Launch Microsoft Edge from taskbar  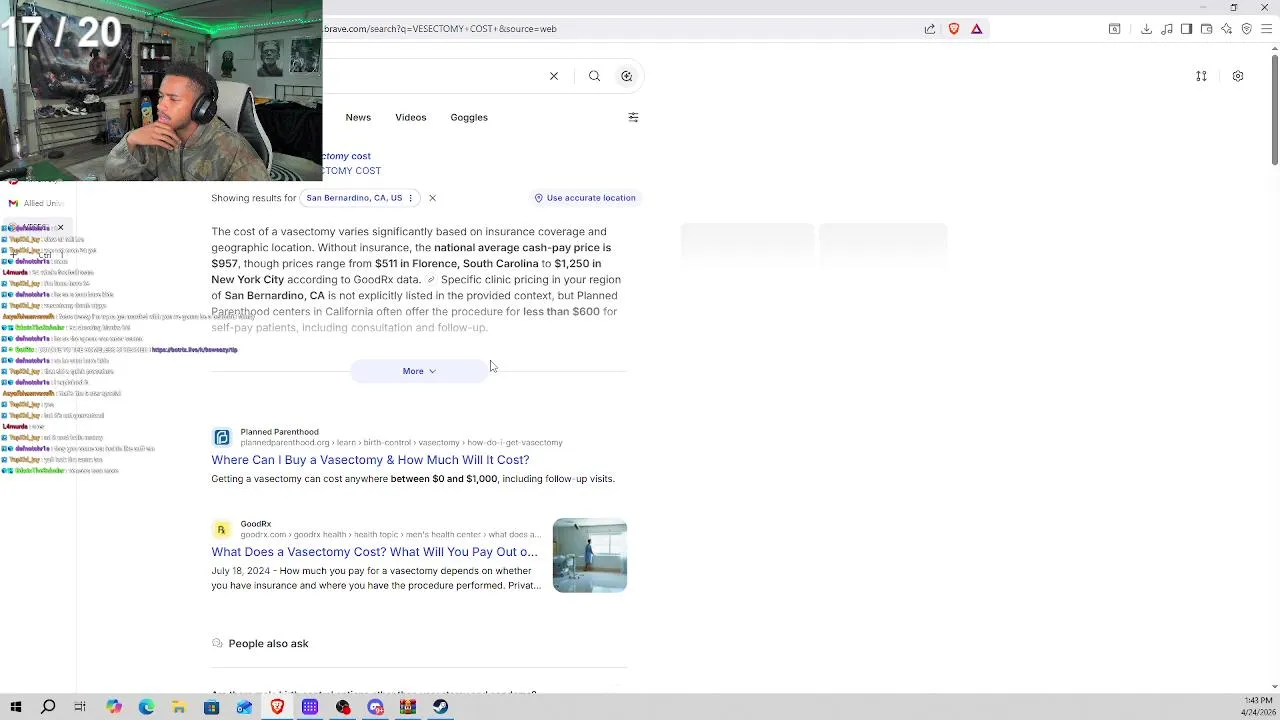(146, 707)
